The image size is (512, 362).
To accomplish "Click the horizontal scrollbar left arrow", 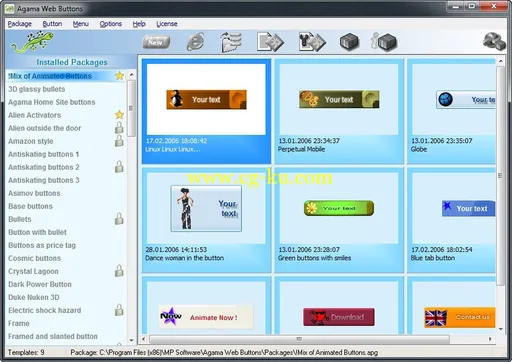I will [x=144, y=339].
